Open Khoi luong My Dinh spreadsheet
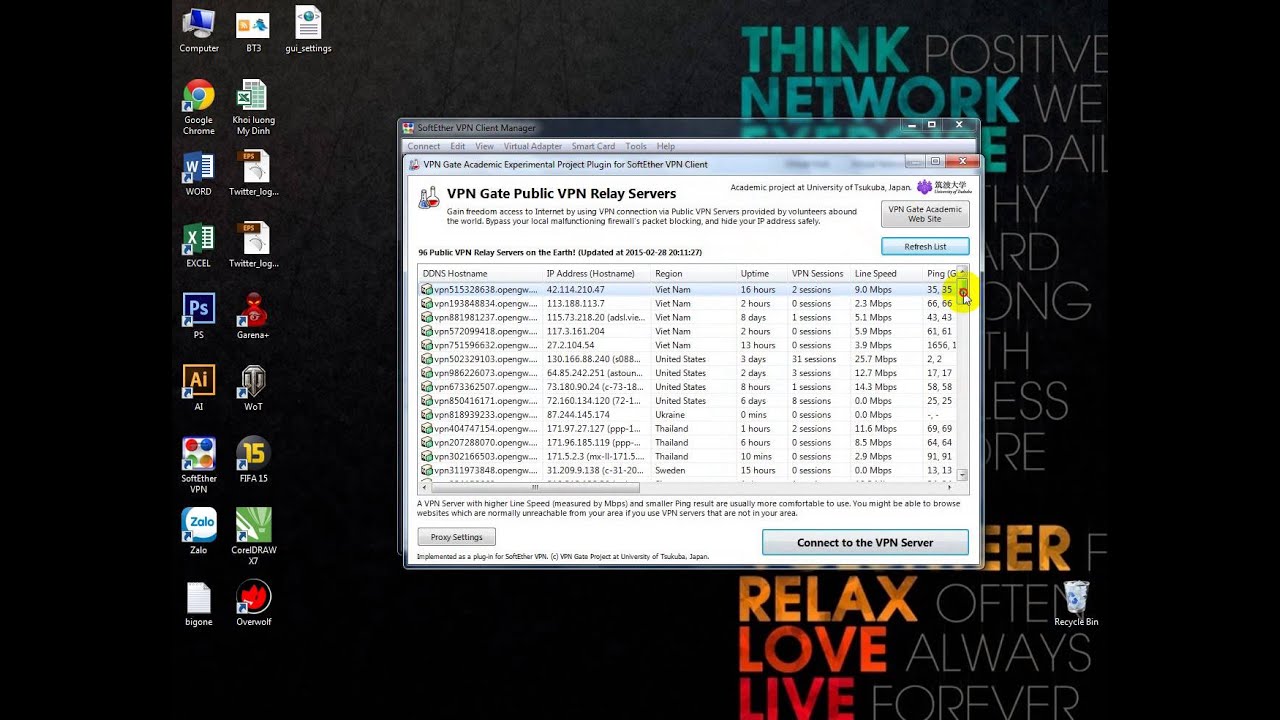This screenshot has width=1280, height=720. [x=254, y=107]
